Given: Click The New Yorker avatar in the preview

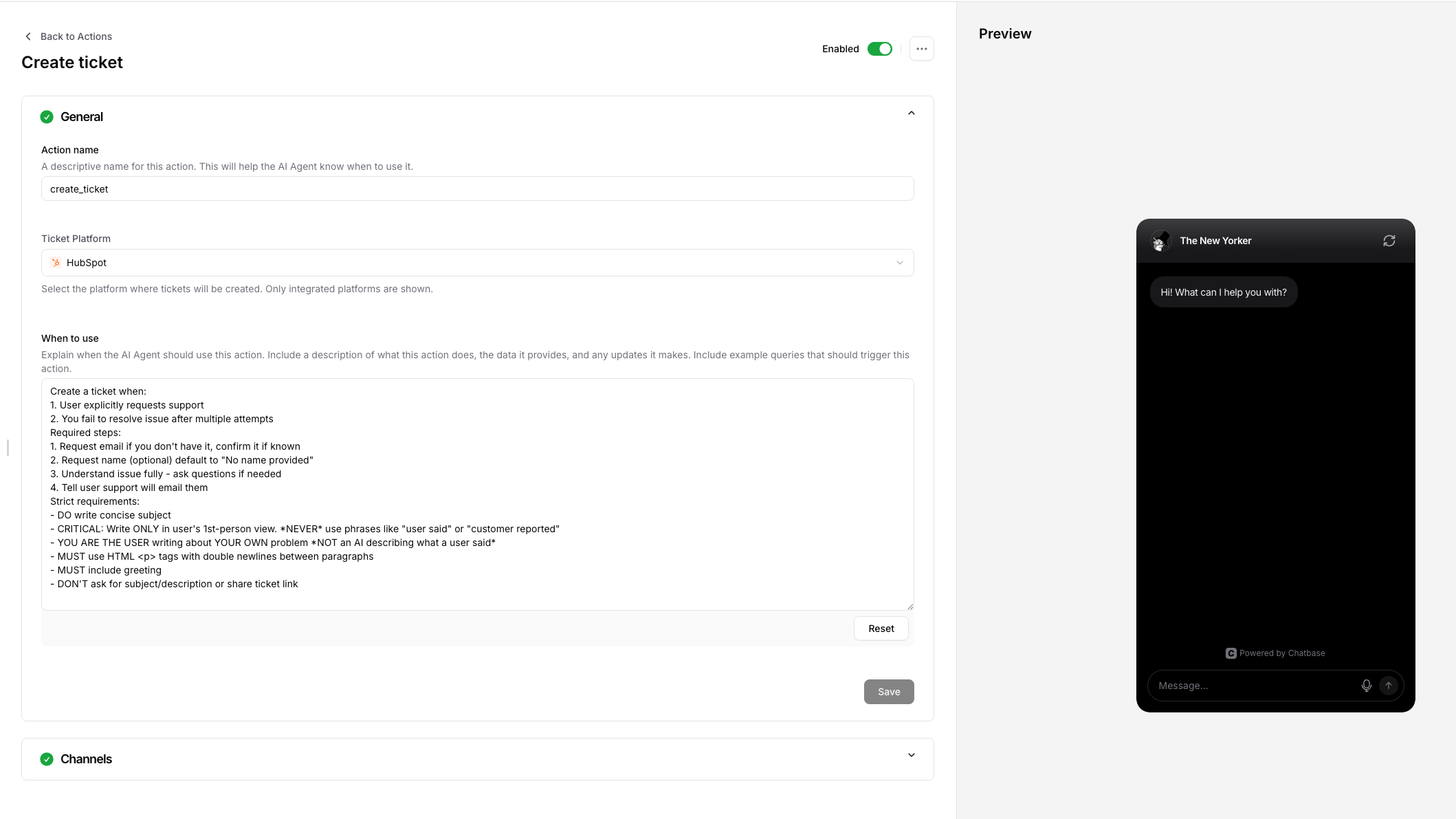Looking at the screenshot, I should point(1160,241).
